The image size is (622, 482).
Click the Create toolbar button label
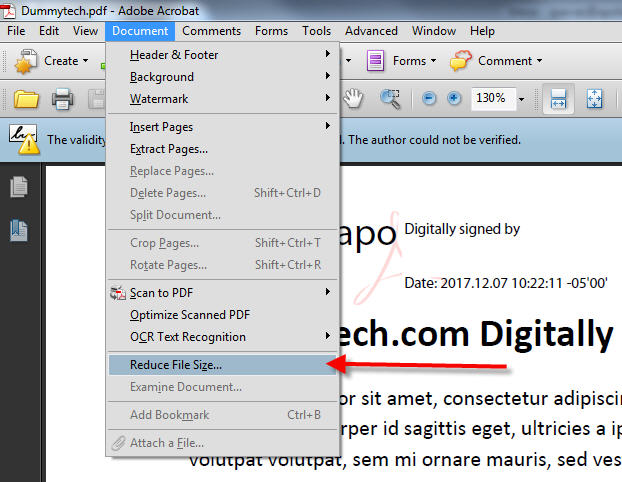click(61, 61)
